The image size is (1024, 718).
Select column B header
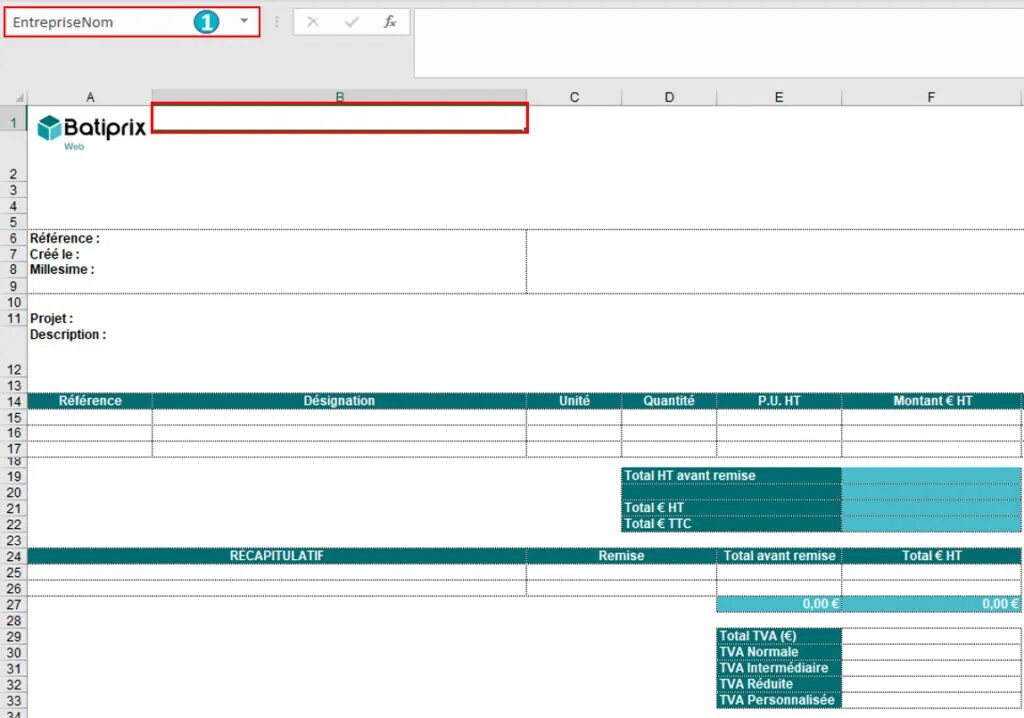click(339, 97)
